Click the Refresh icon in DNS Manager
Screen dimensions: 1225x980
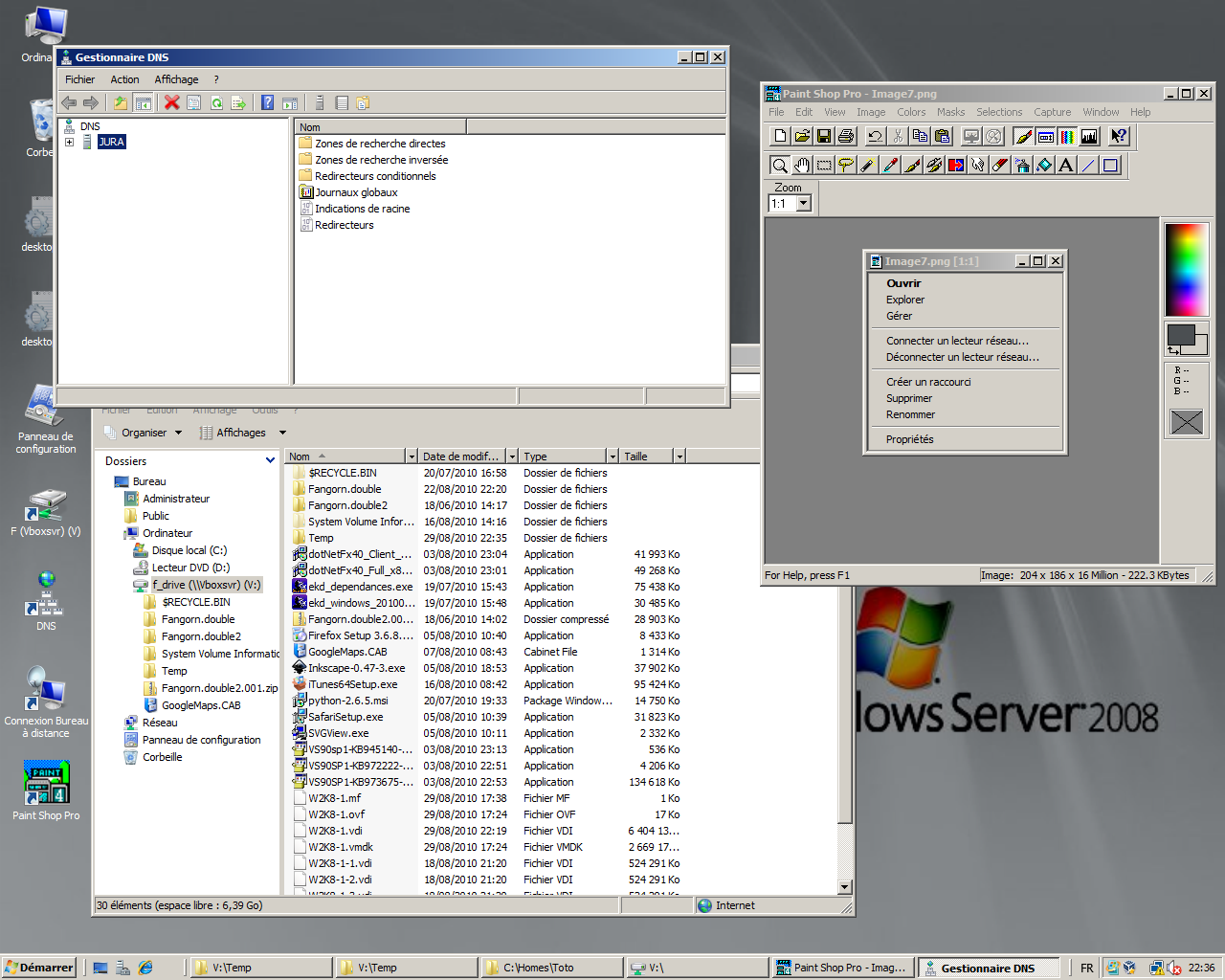coord(216,102)
